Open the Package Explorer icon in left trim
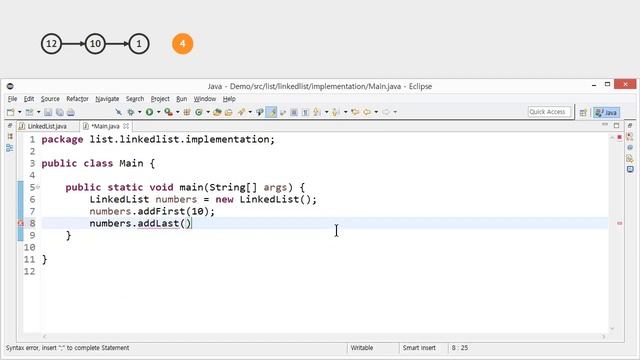The width and height of the screenshot is (640, 360). pos(10,136)
